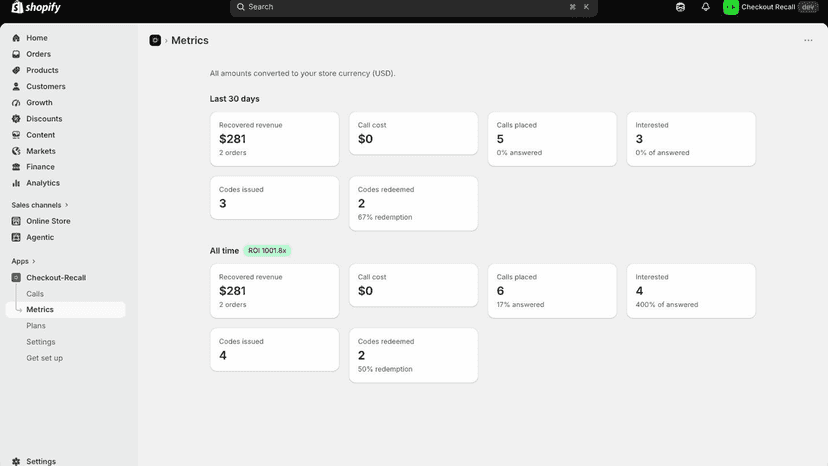Open Finance in the sidebar
The height and width of the screenshot is (466, 828).
click(x=40, y=167)
